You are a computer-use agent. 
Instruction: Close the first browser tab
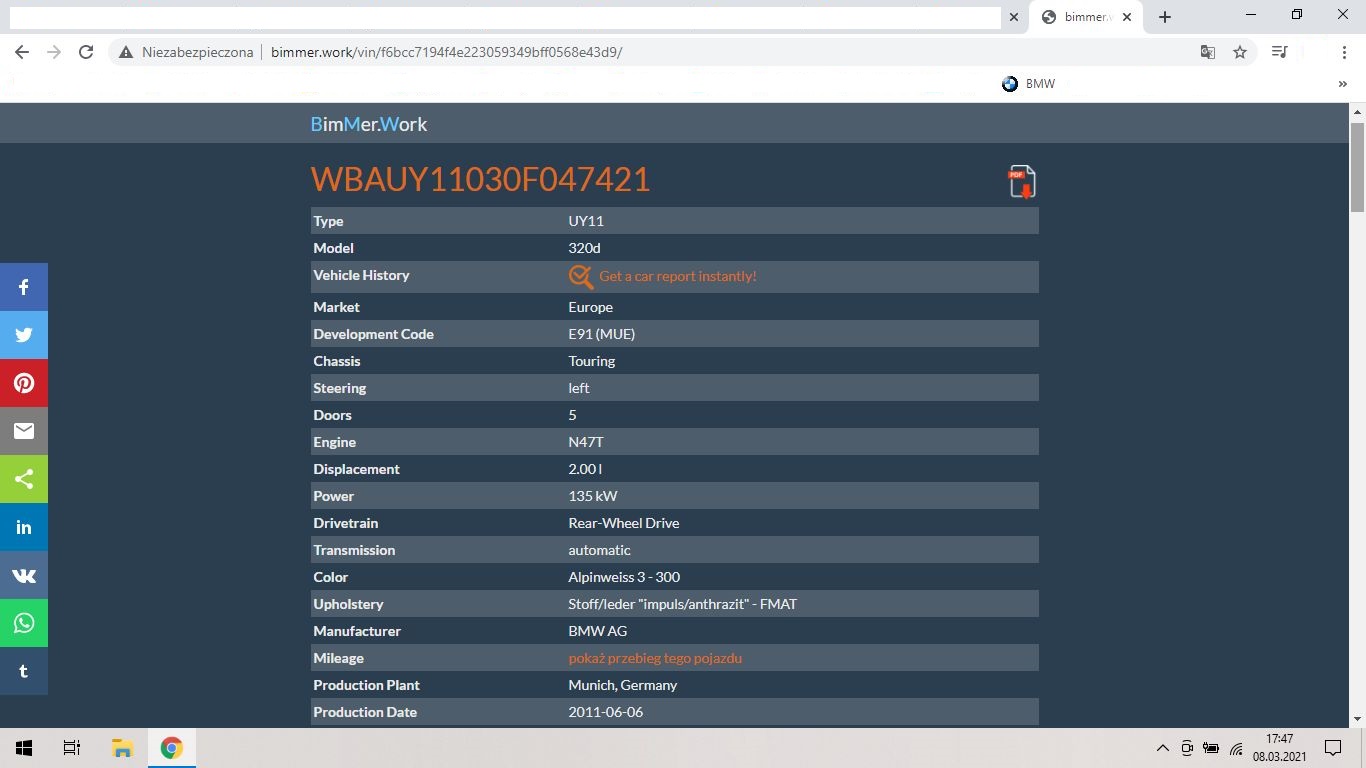(1013, 17)
